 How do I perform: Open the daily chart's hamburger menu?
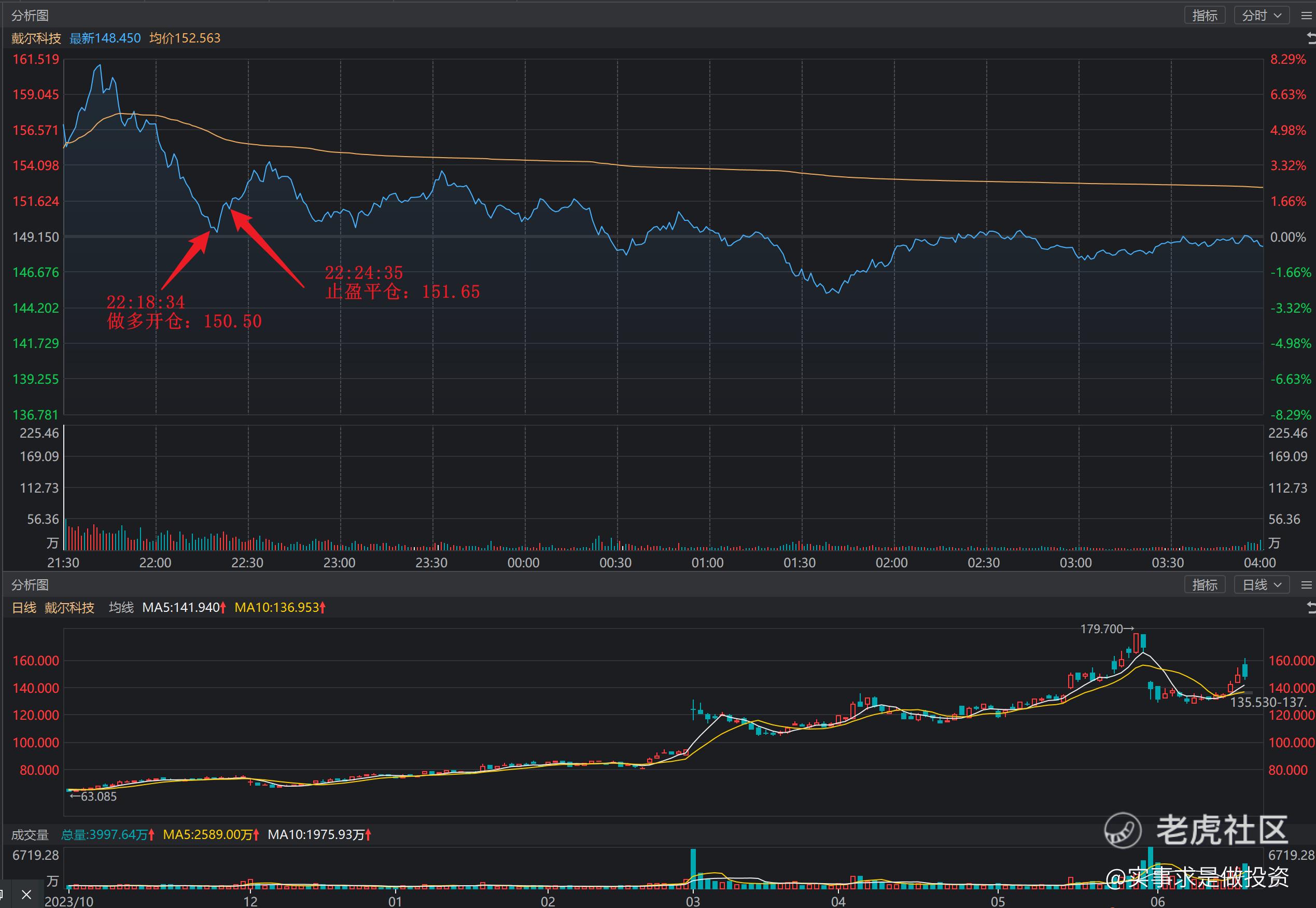(x=1306, y=585)
